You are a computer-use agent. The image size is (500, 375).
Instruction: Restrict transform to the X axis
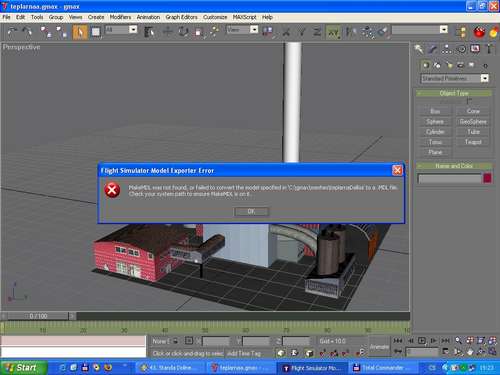point(286,32)
